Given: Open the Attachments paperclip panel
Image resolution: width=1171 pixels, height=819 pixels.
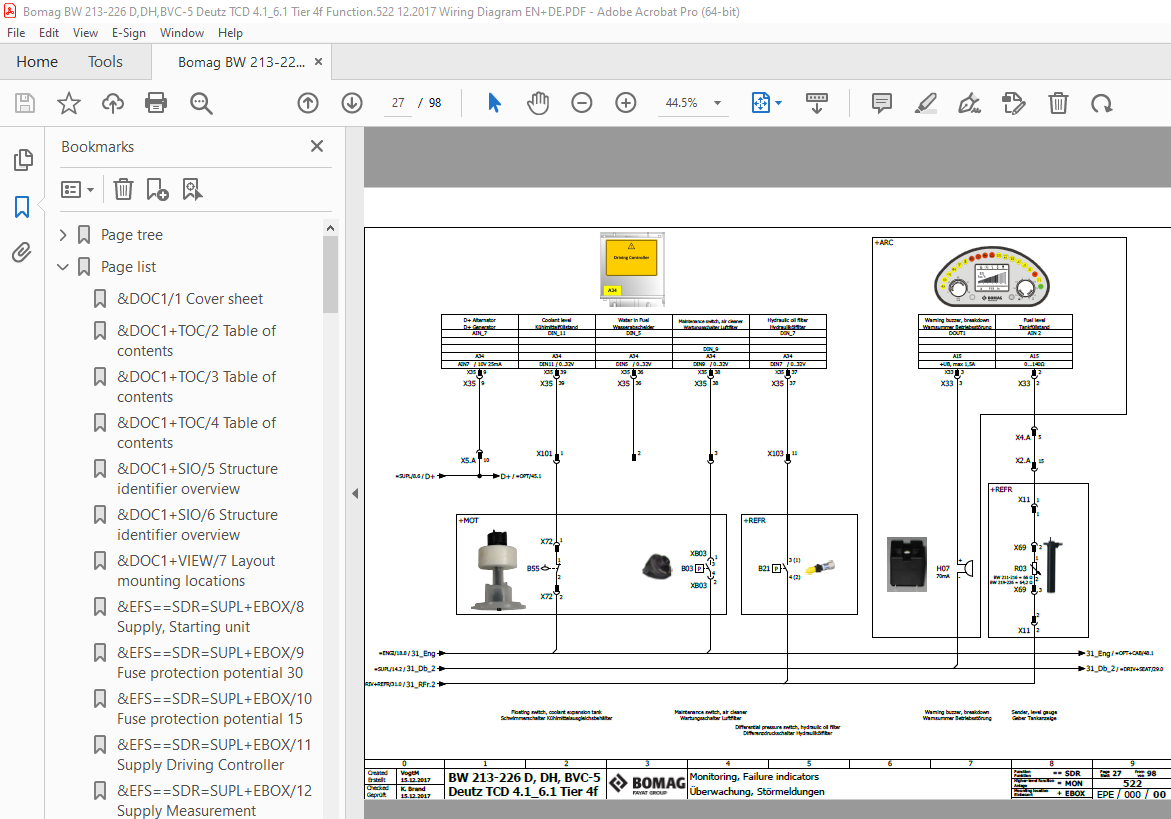Looking at the screenshot, I should pos(22,253).
